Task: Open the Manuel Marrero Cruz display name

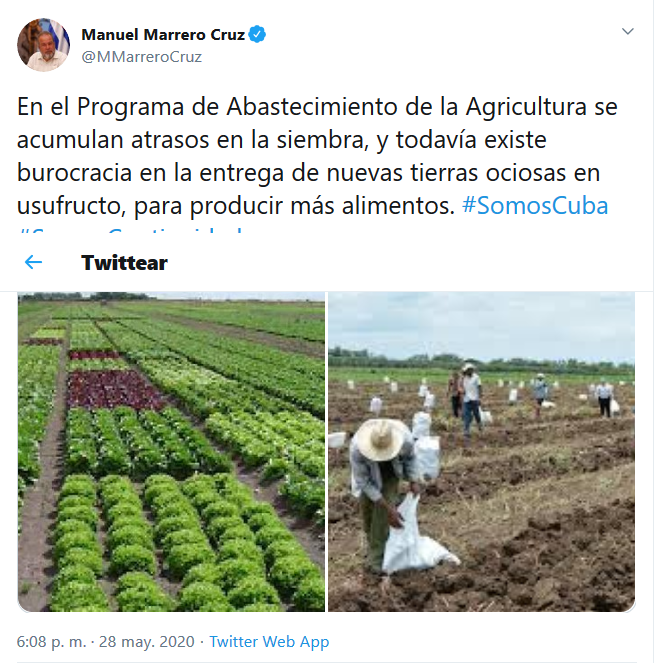Action: (163, 35)
